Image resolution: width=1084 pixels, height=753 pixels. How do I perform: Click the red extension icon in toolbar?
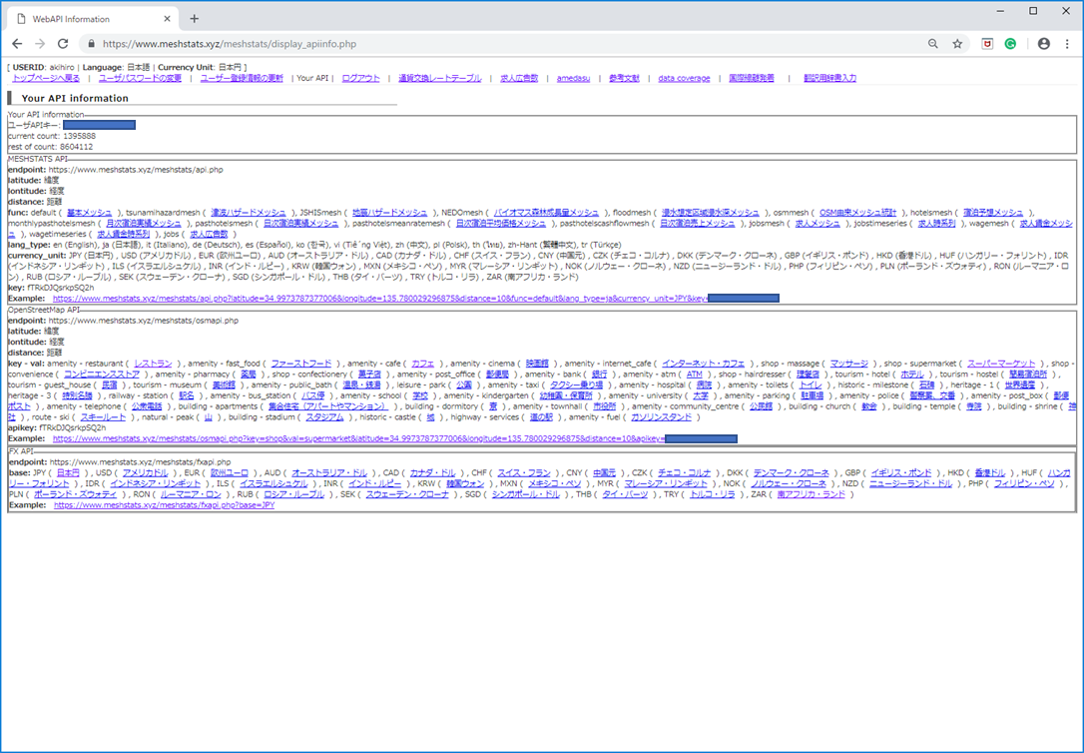pyautogui.click(x=987, y=44)
